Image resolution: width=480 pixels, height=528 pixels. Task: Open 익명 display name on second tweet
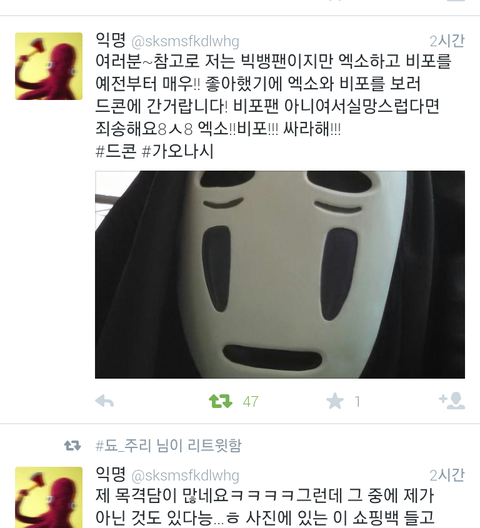point(110,474)
